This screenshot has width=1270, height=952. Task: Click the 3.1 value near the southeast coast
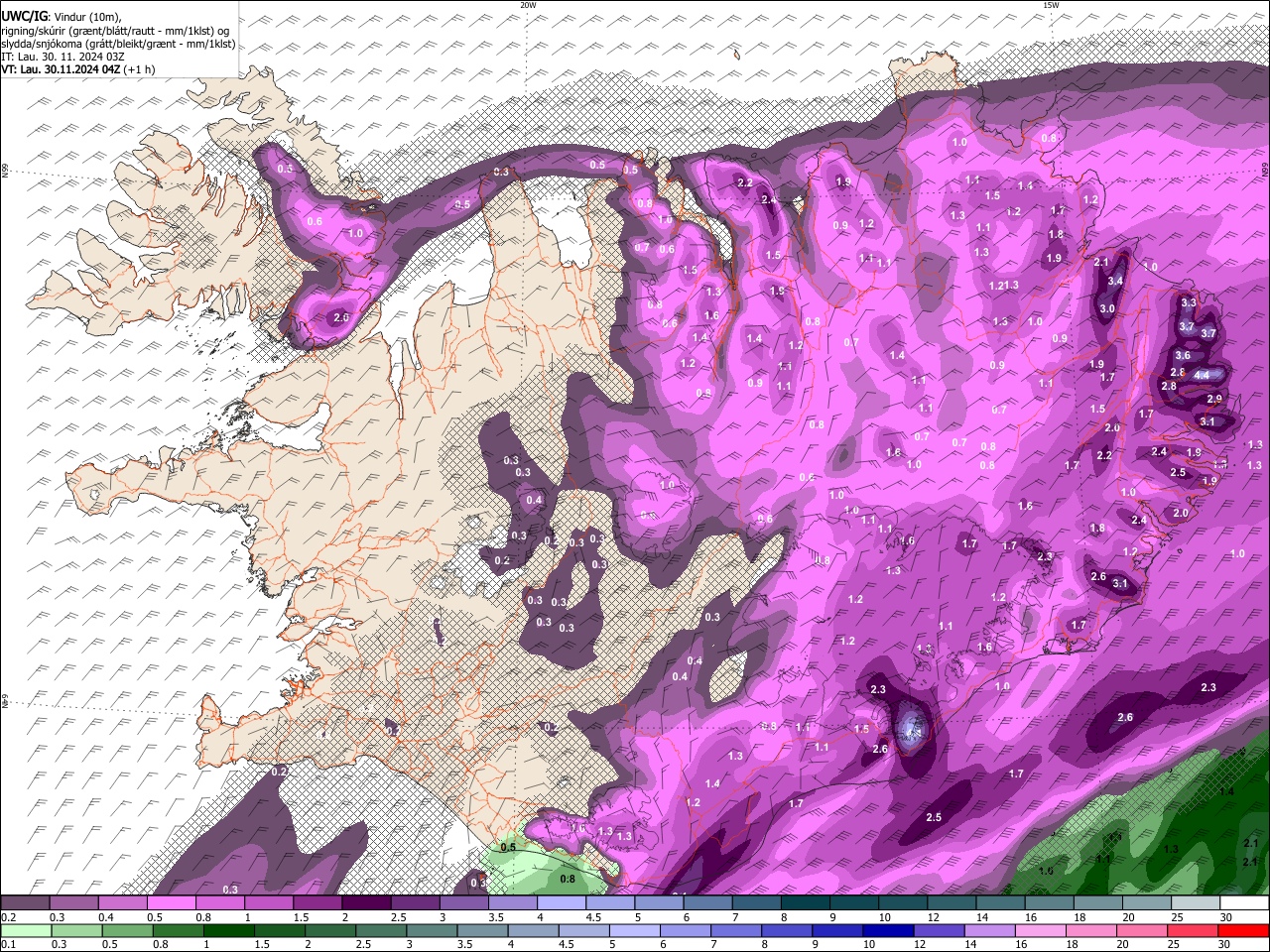coord(1120,584)
